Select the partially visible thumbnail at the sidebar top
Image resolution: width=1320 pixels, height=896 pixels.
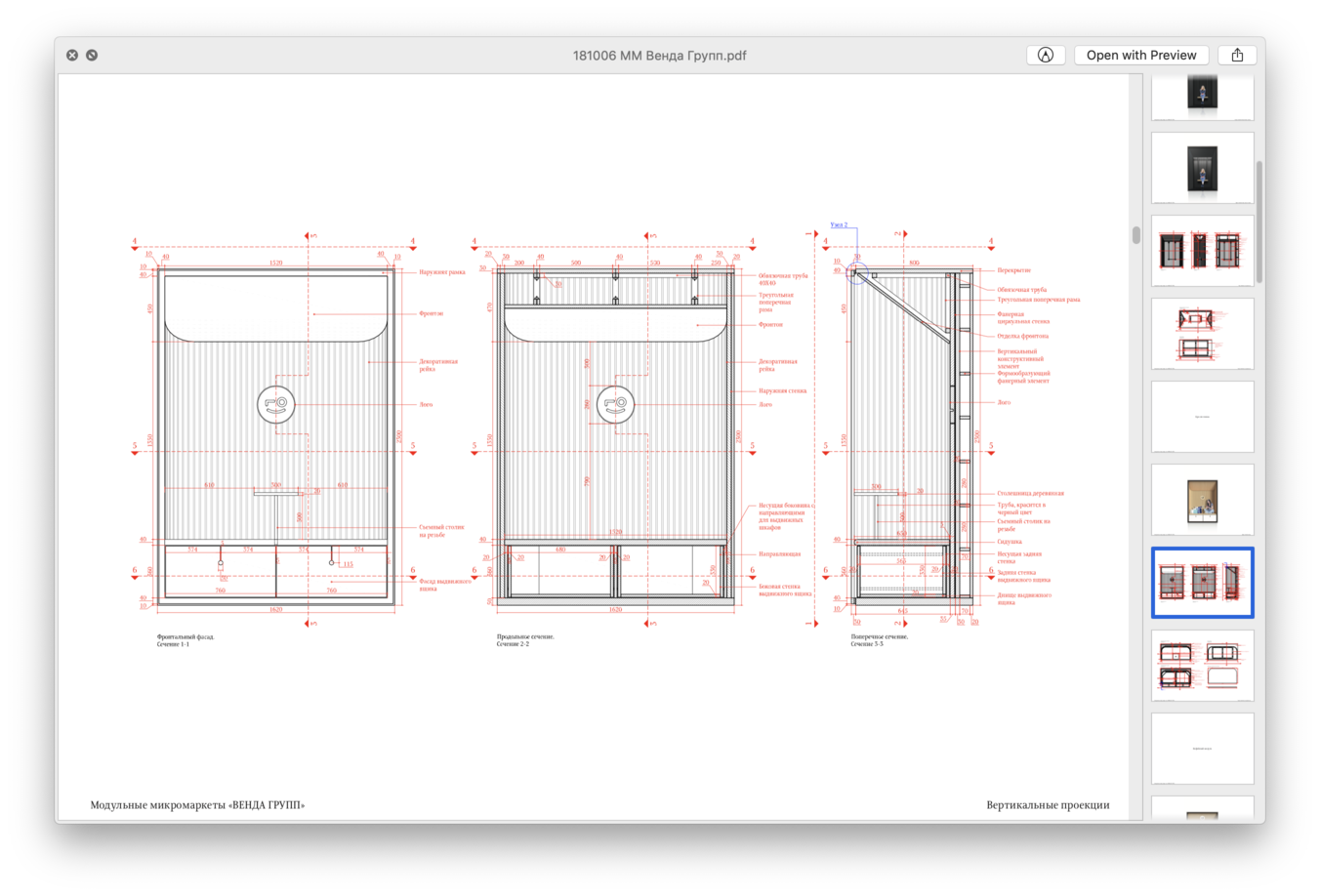1202,98
